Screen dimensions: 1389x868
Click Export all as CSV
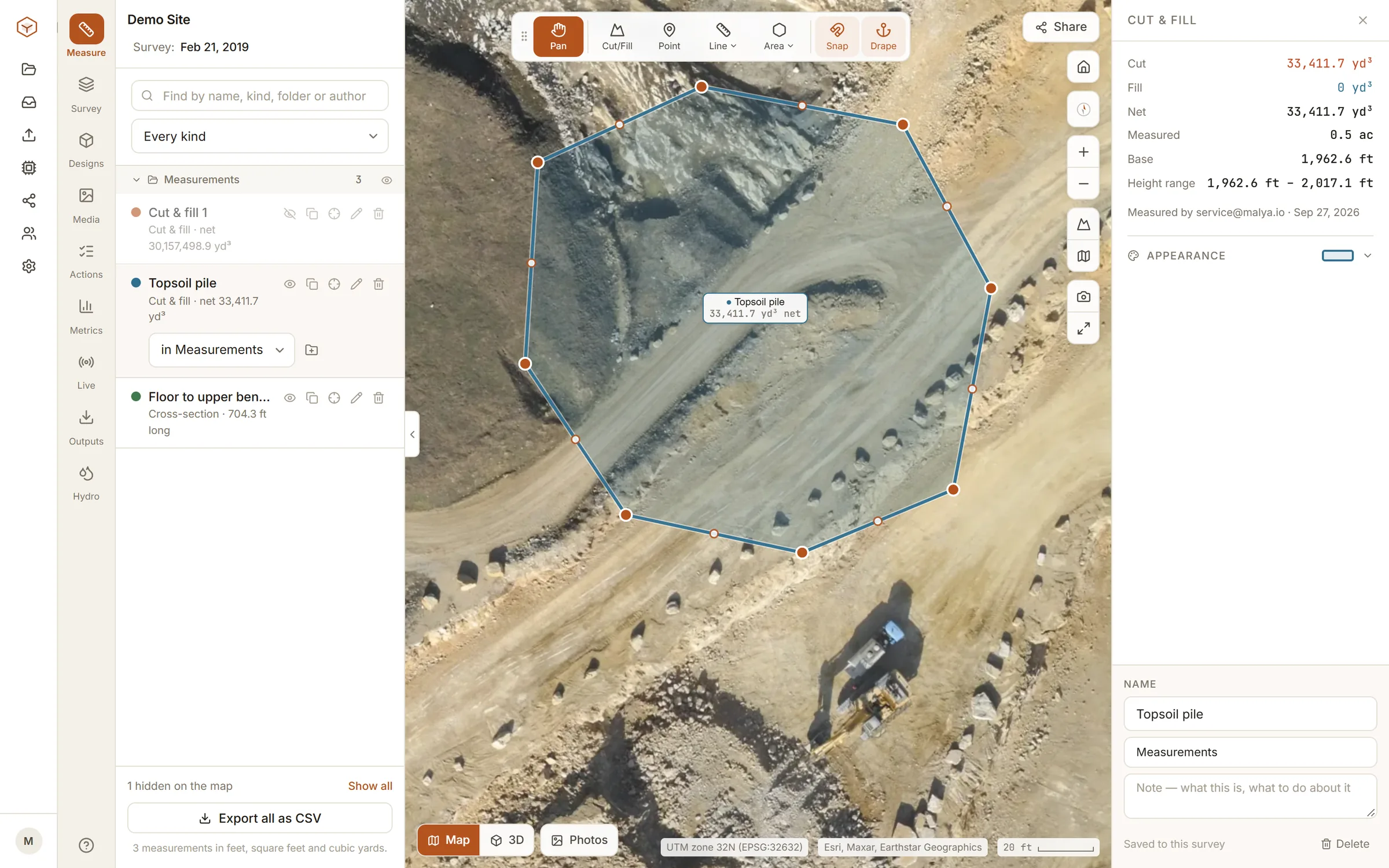[x=260, y=818]
